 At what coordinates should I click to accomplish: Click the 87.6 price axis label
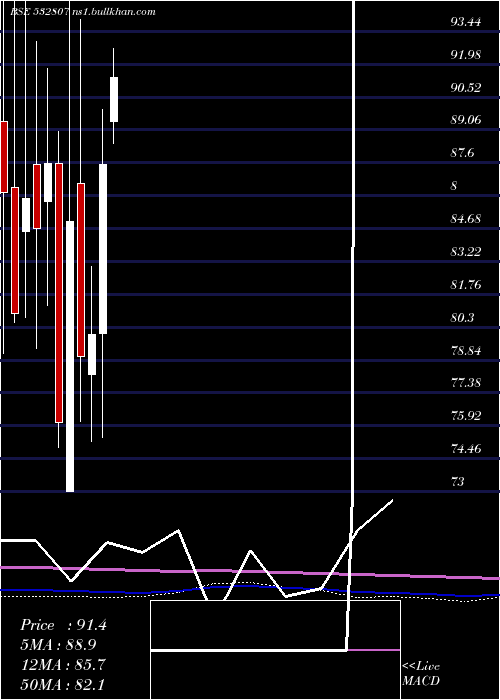pos(462,153)
